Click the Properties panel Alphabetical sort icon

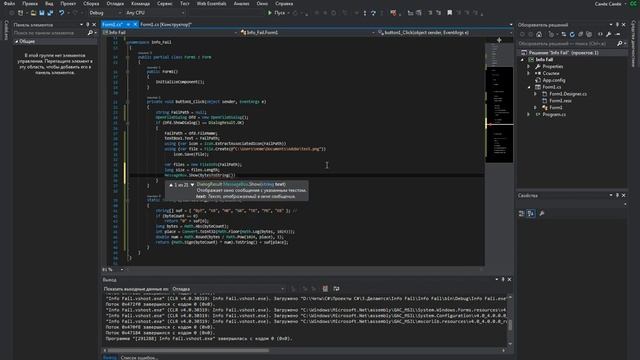tap(531, 213)
